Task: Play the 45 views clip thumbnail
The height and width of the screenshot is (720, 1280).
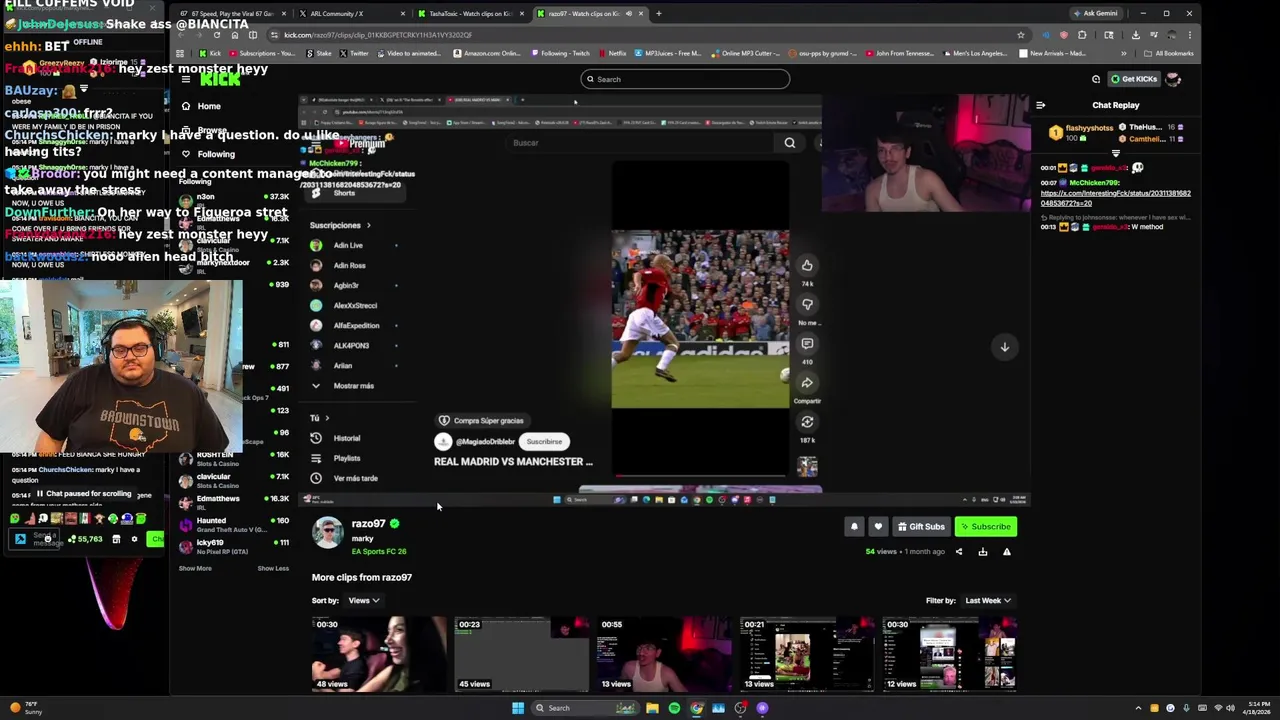Action: click(x=522, y=654)
